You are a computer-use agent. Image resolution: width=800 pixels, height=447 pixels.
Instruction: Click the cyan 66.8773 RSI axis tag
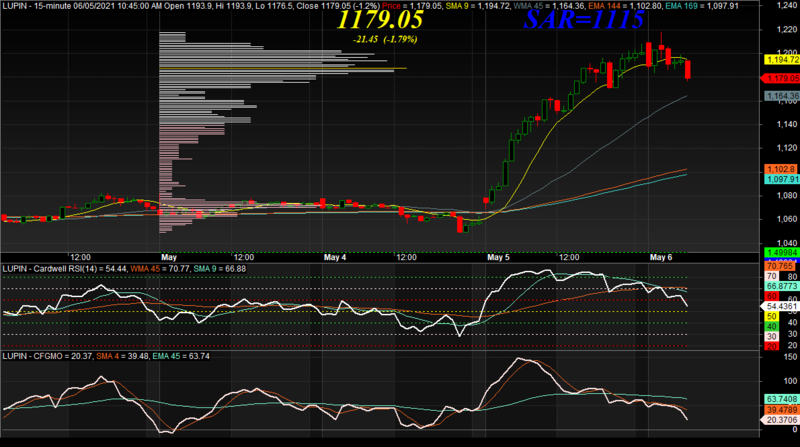(x=782, y=286)
